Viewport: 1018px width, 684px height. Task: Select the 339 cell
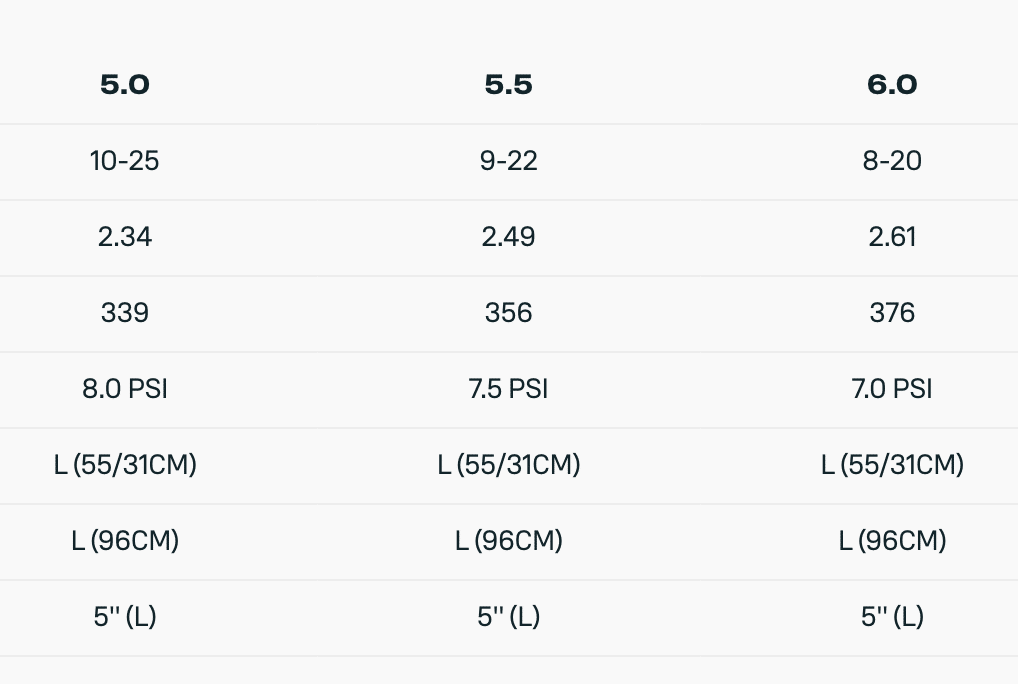[x=125, y=313]
